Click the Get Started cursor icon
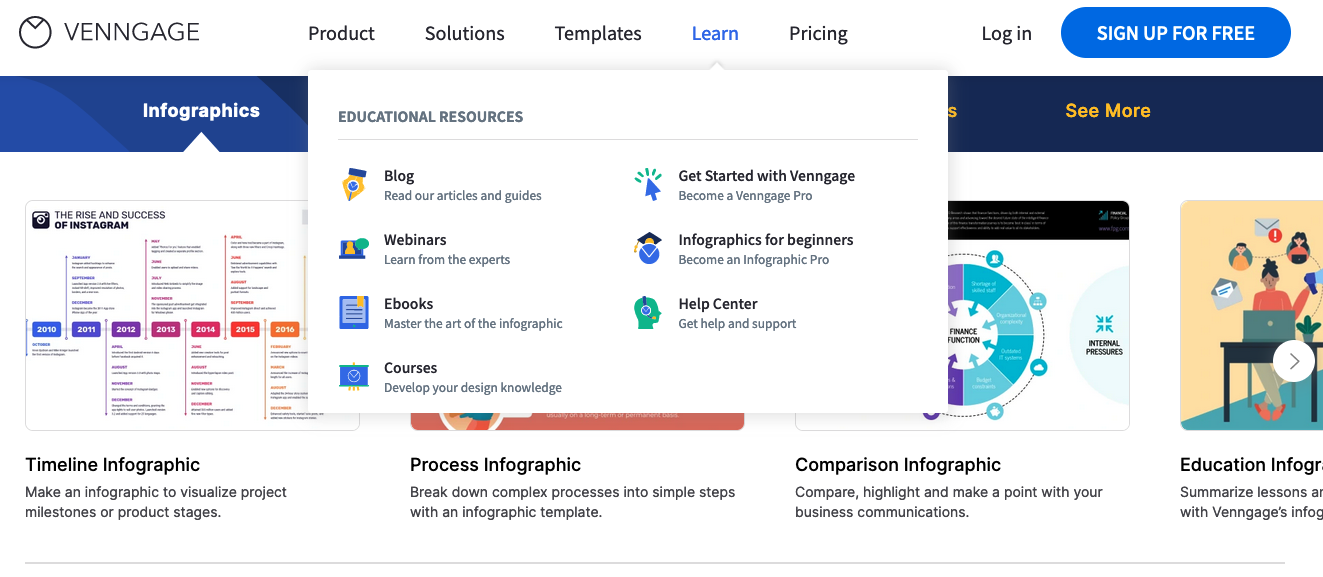1323x577 pixels. coord(648,185)
